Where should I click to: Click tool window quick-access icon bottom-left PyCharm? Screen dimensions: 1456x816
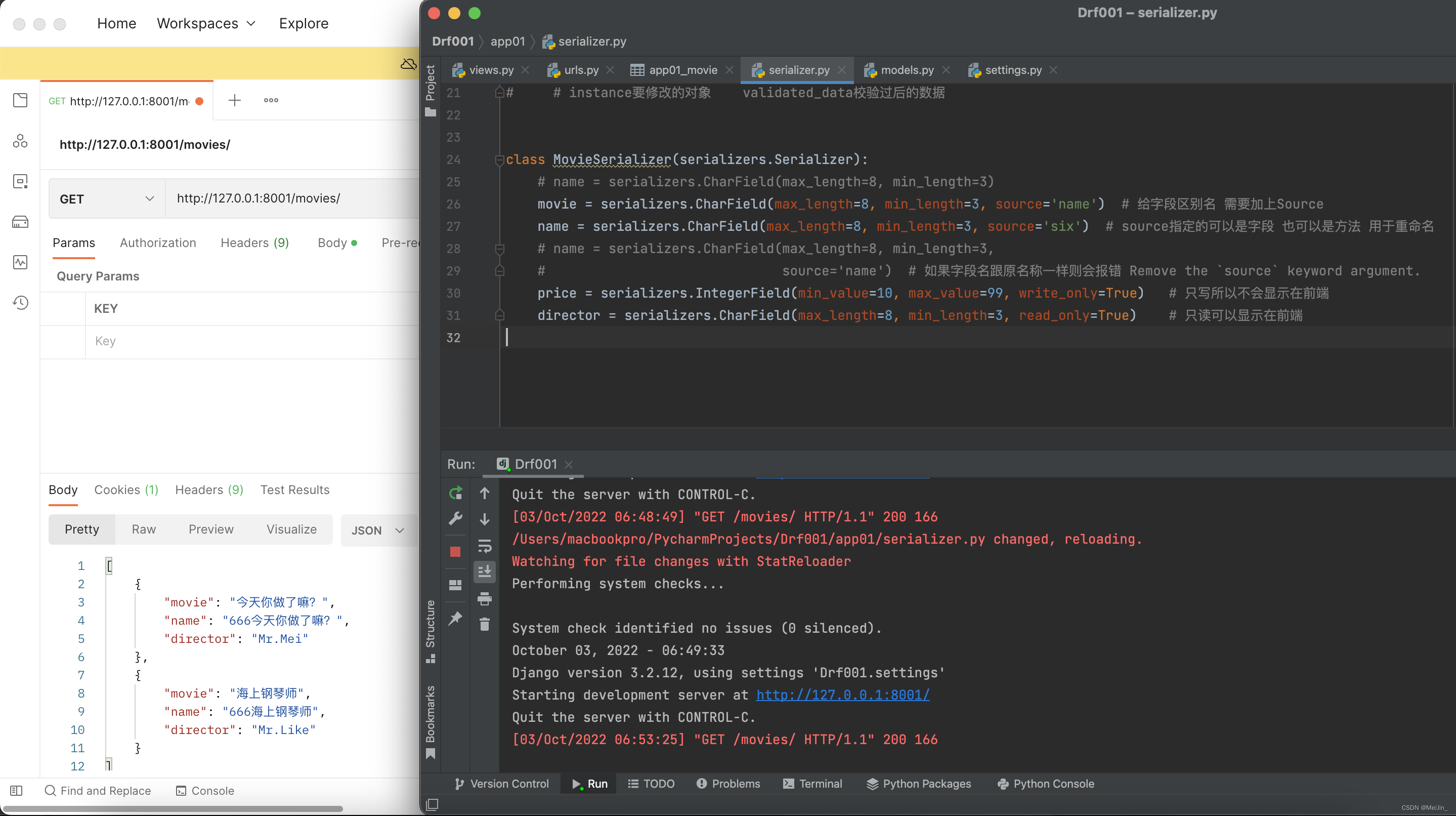[432, 804]
